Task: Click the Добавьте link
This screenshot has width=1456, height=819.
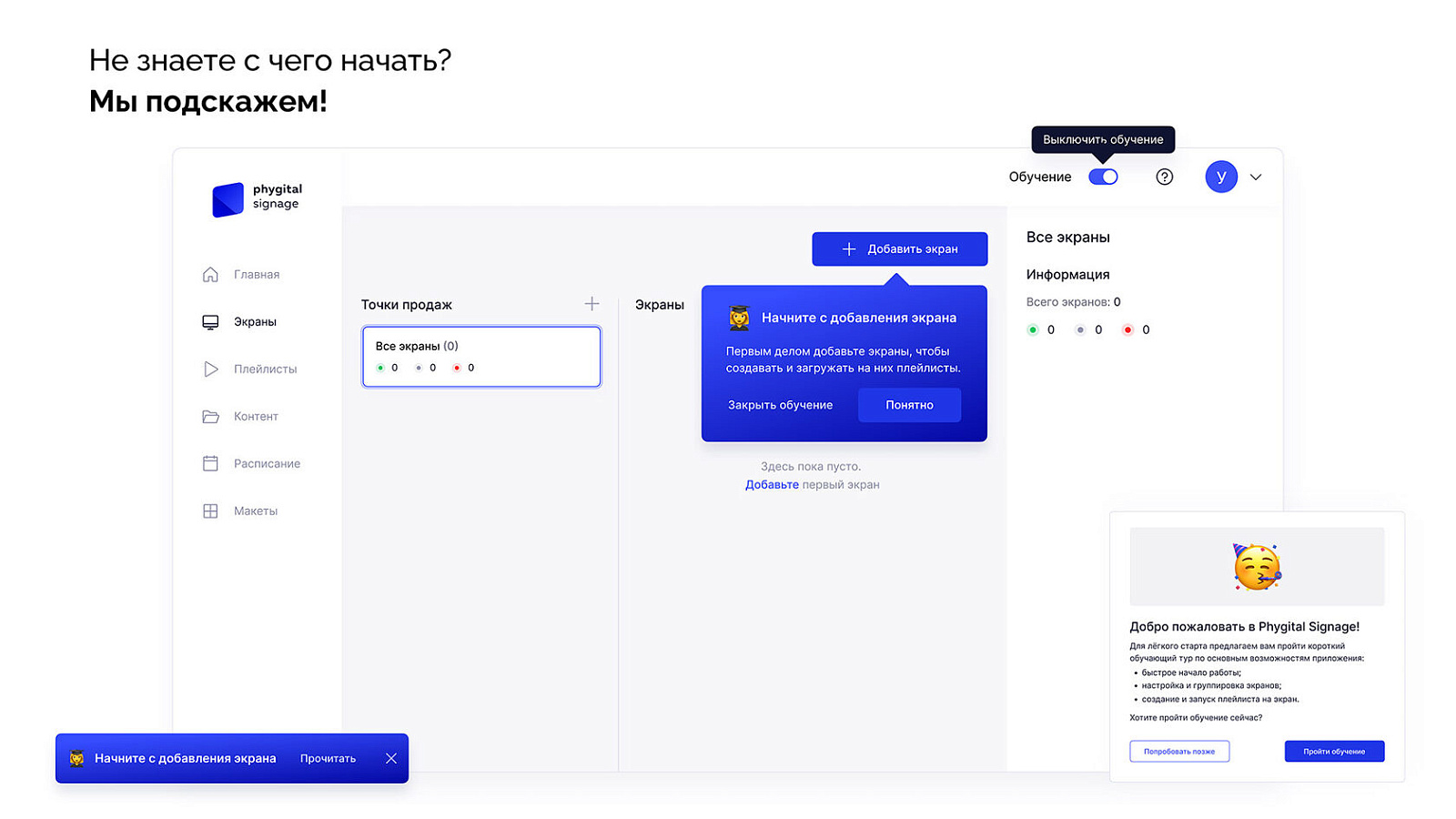Action: click(x=772, y=484)
